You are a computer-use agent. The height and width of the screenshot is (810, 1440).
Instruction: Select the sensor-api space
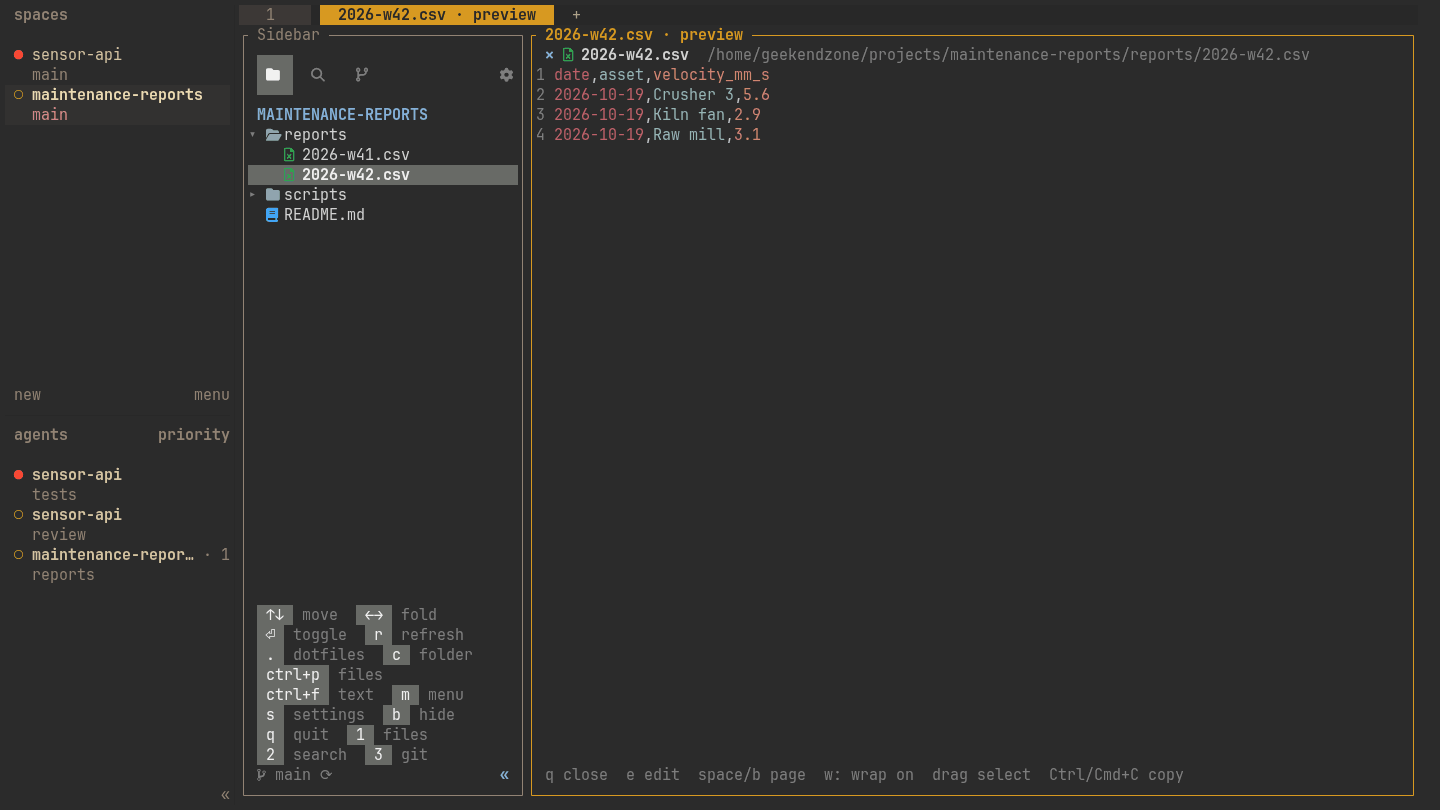(118, 65)
